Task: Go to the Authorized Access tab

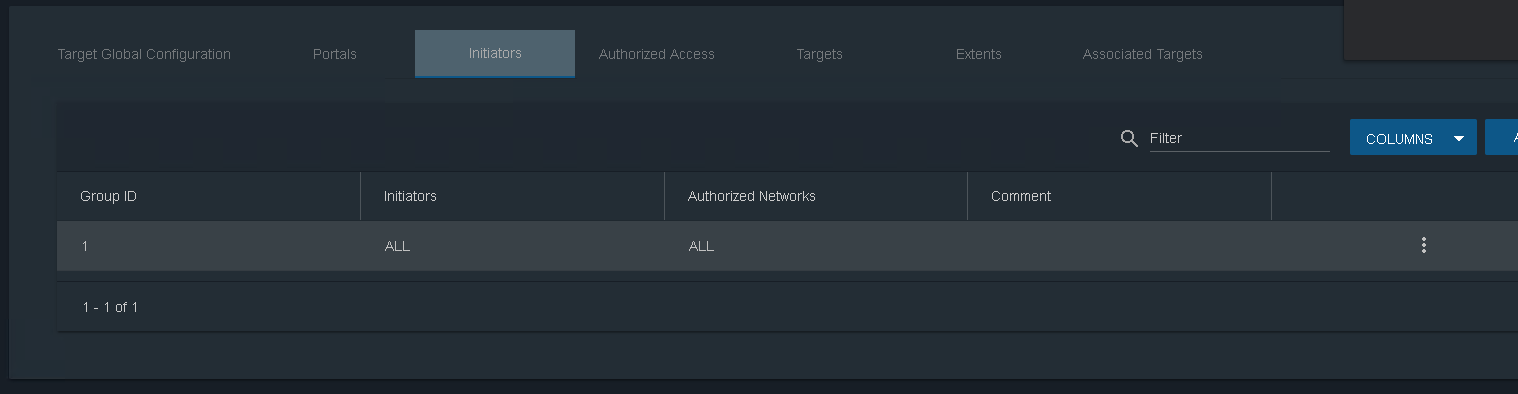Action: pyautogui.click(x=657, y=54)
